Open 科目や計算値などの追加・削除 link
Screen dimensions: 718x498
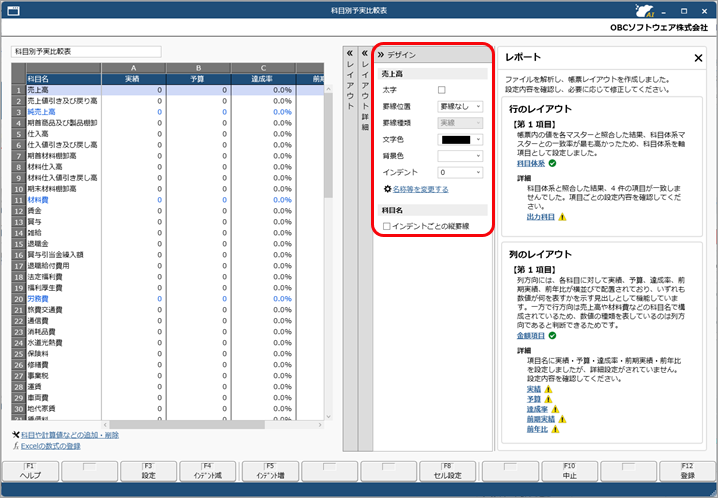click(70, 435)
